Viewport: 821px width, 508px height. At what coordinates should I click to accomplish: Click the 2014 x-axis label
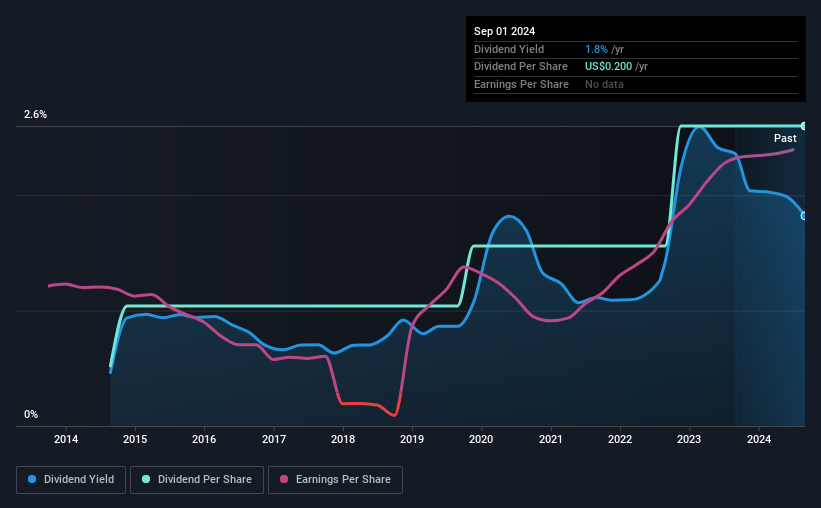[66, 439]
